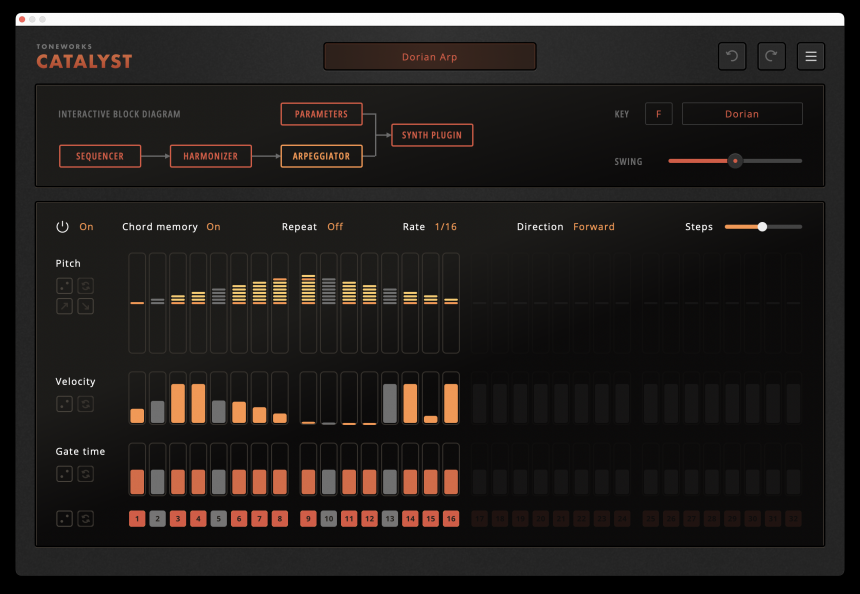Click the PARAMETERS block
This screenshot has height=594, width=860.
[x=321, y=114]
